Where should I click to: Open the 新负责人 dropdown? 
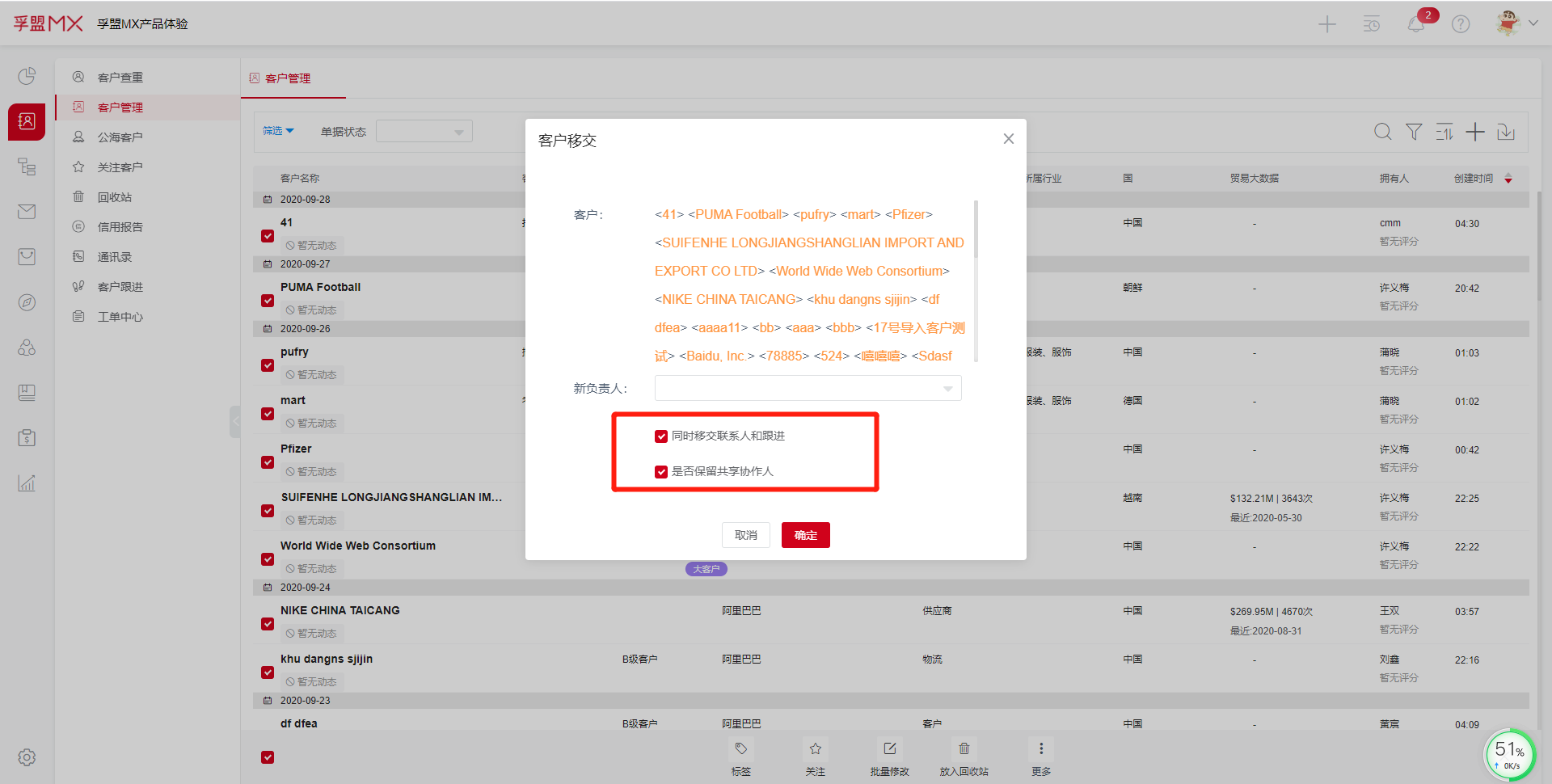[x=808, y=389]
